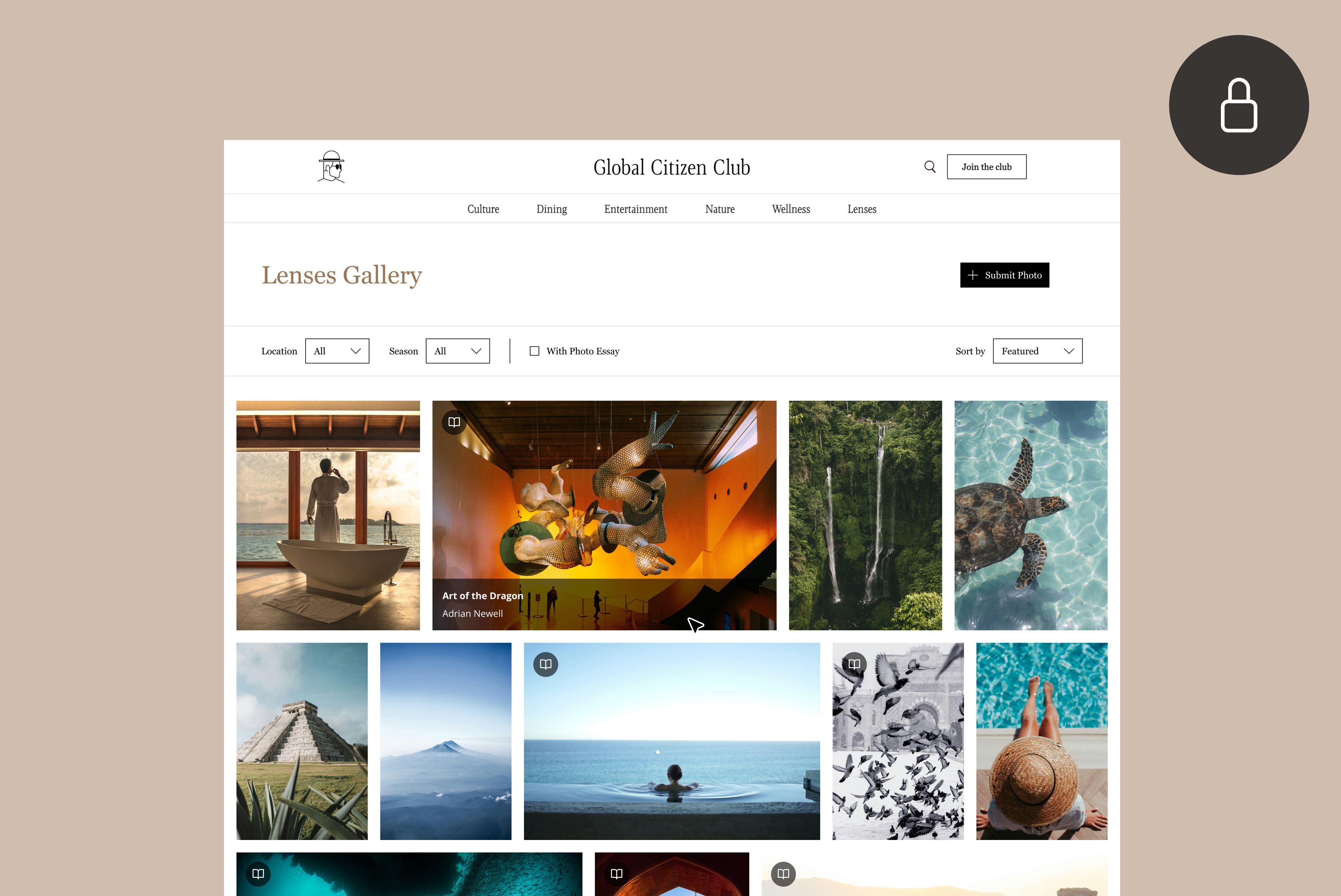The width and height of the screenshot is (1341, 896).
Task: Open photo essay icon on pigeons photo
Action: [854, 664]
